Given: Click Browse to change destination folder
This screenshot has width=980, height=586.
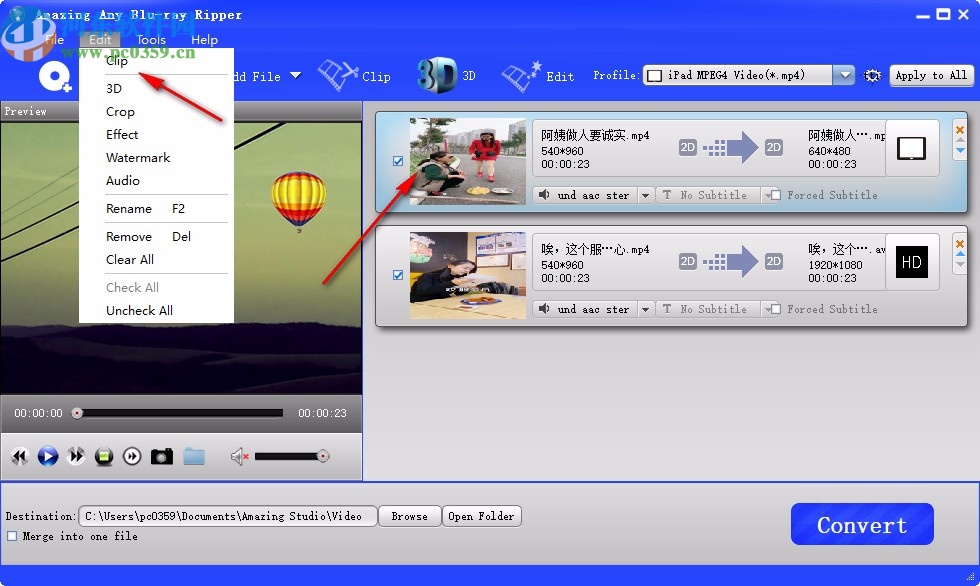Looking at the screenshot, I should 409,516.
